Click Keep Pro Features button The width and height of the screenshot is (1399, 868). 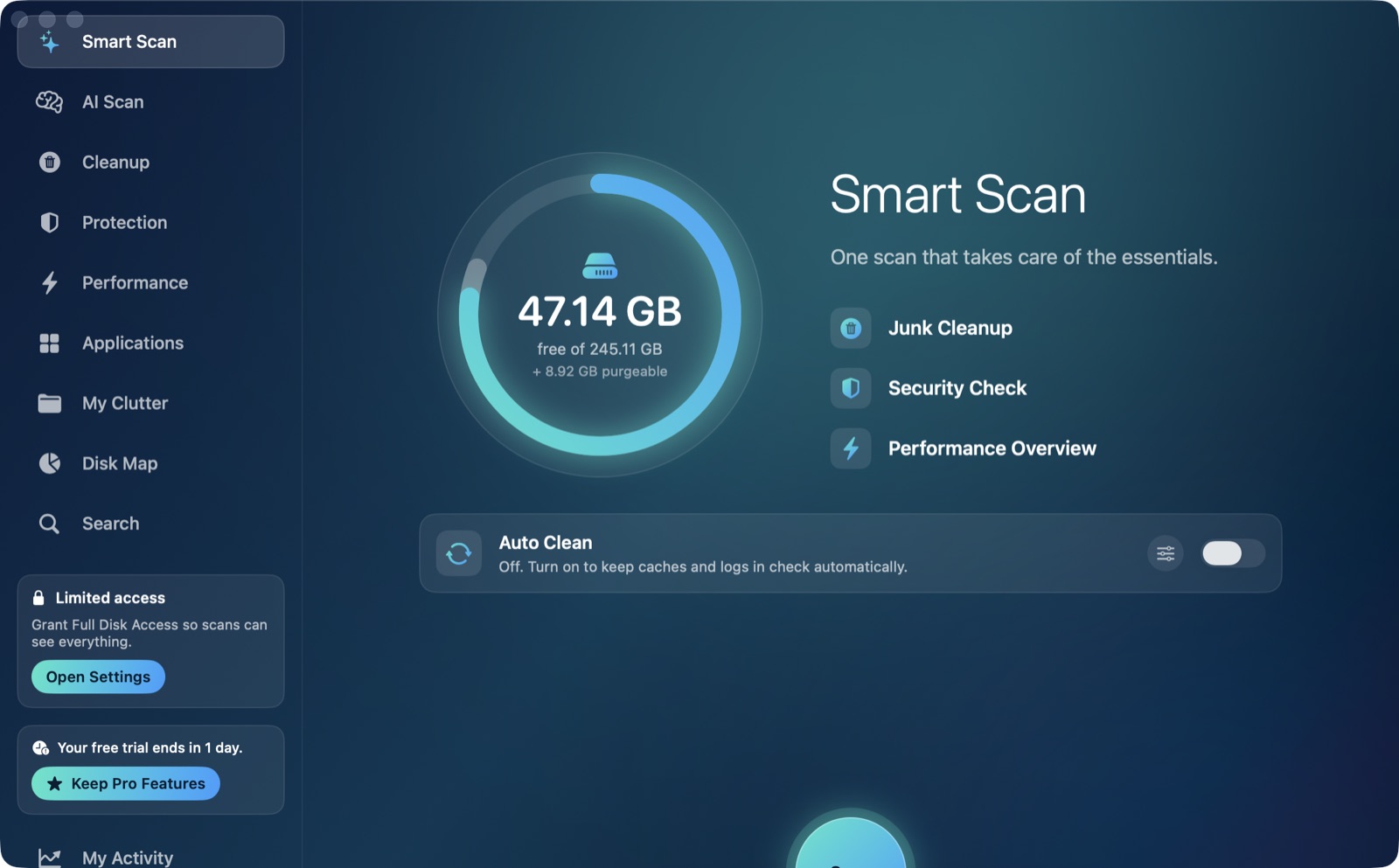(x=126, y=783)
